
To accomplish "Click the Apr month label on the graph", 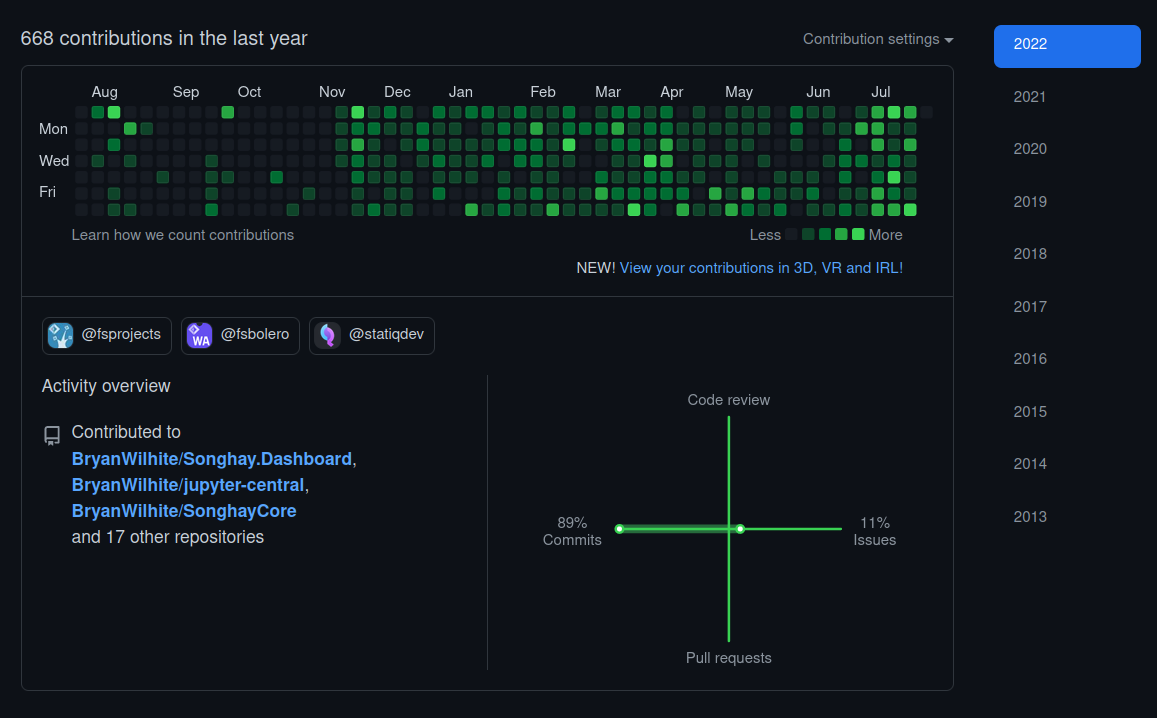I will [671, 92].
